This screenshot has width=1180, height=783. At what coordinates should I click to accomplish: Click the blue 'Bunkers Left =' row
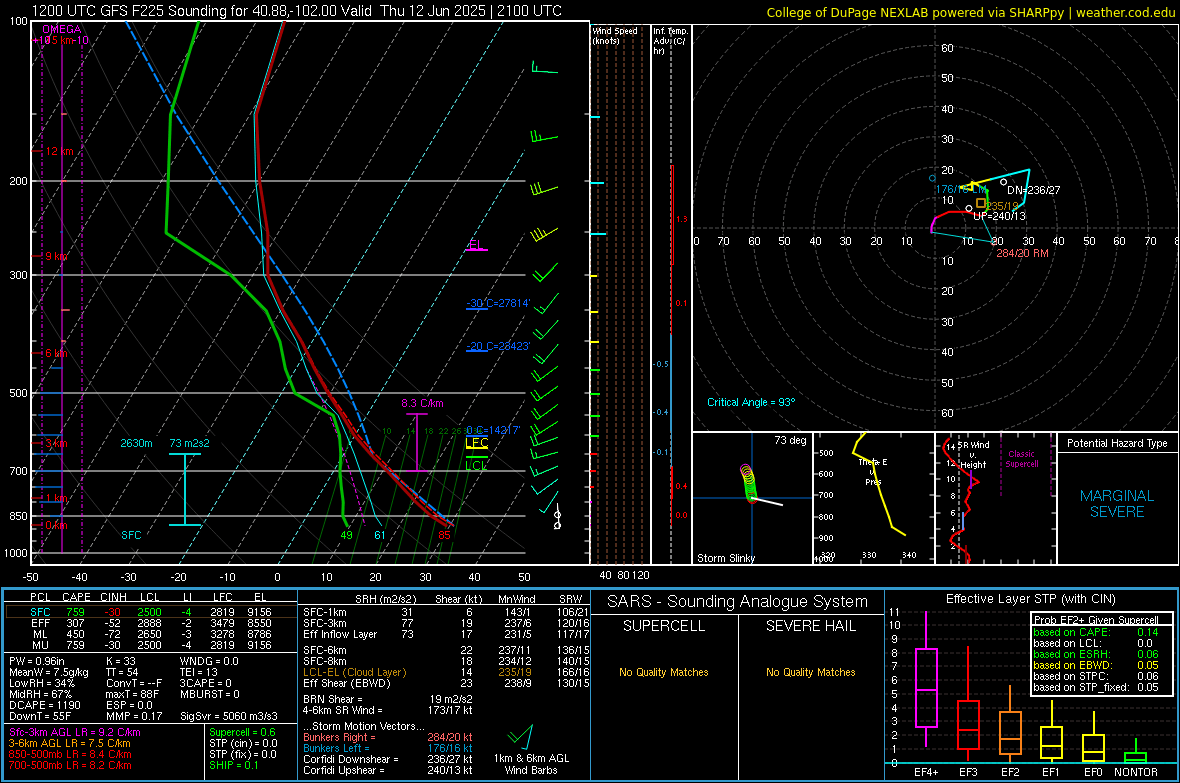[388, 748]
